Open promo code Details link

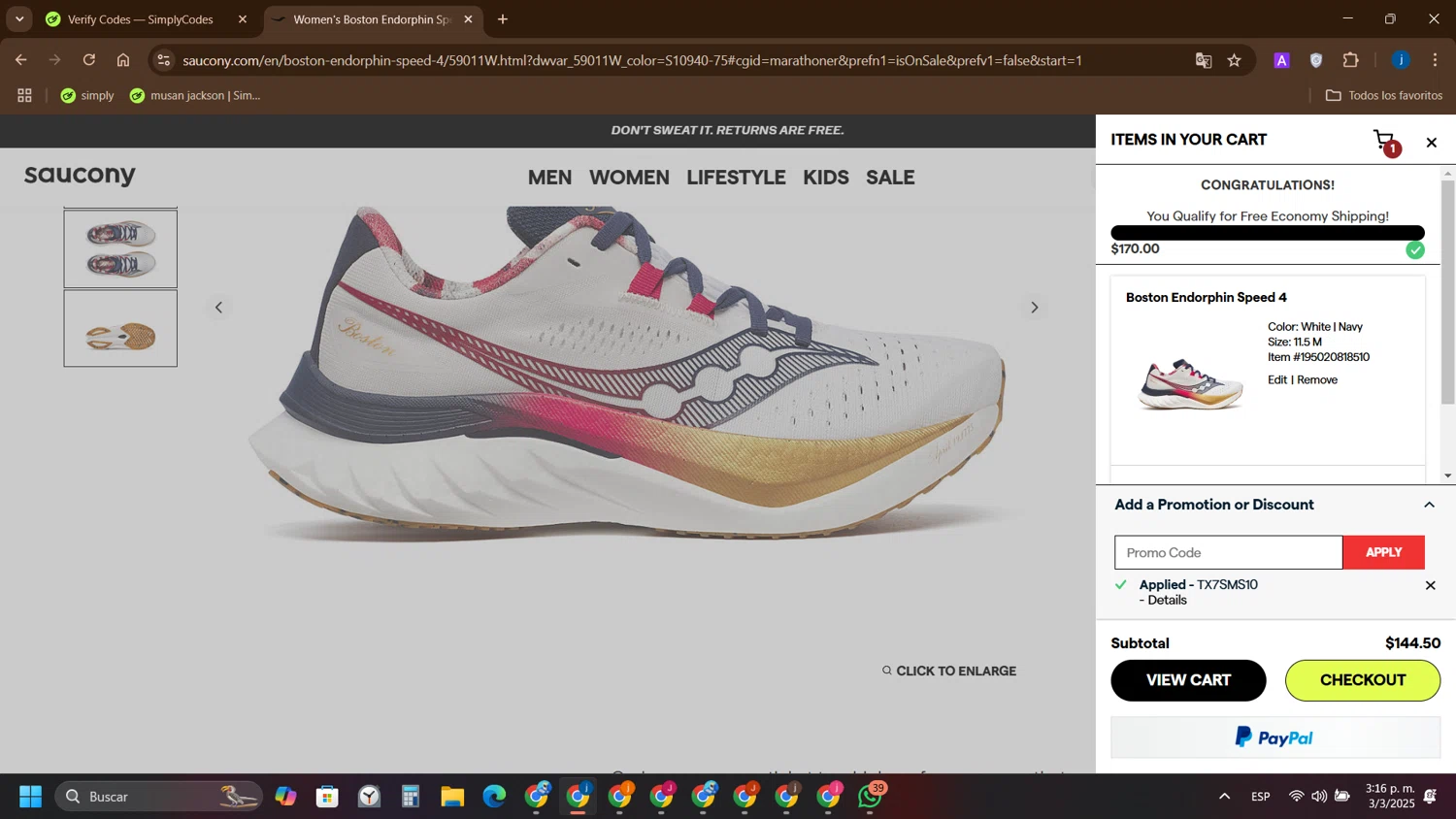(x=1167, y=600)
